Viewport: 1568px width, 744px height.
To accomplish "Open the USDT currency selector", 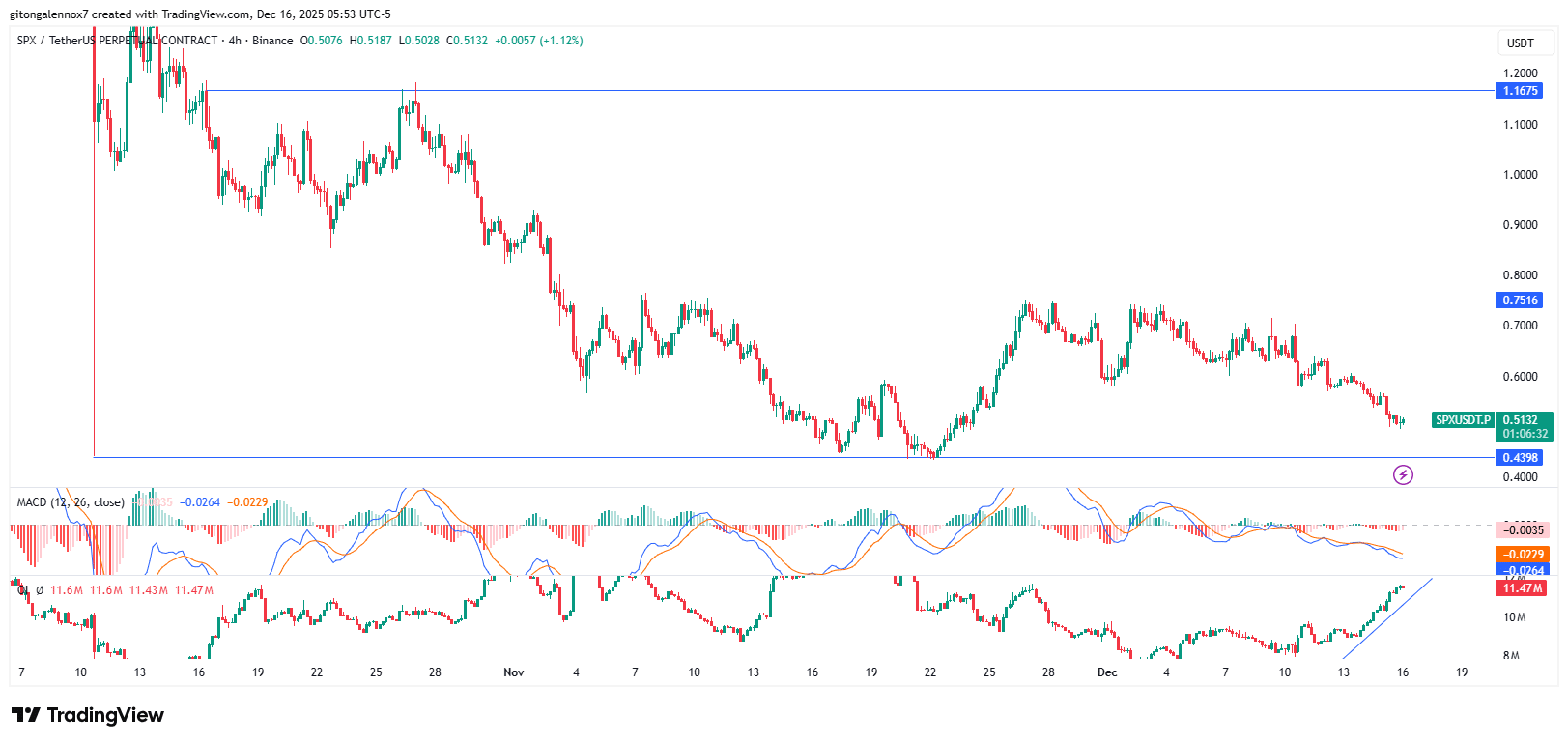I will pyautogui.click(x=1520, y=43).
